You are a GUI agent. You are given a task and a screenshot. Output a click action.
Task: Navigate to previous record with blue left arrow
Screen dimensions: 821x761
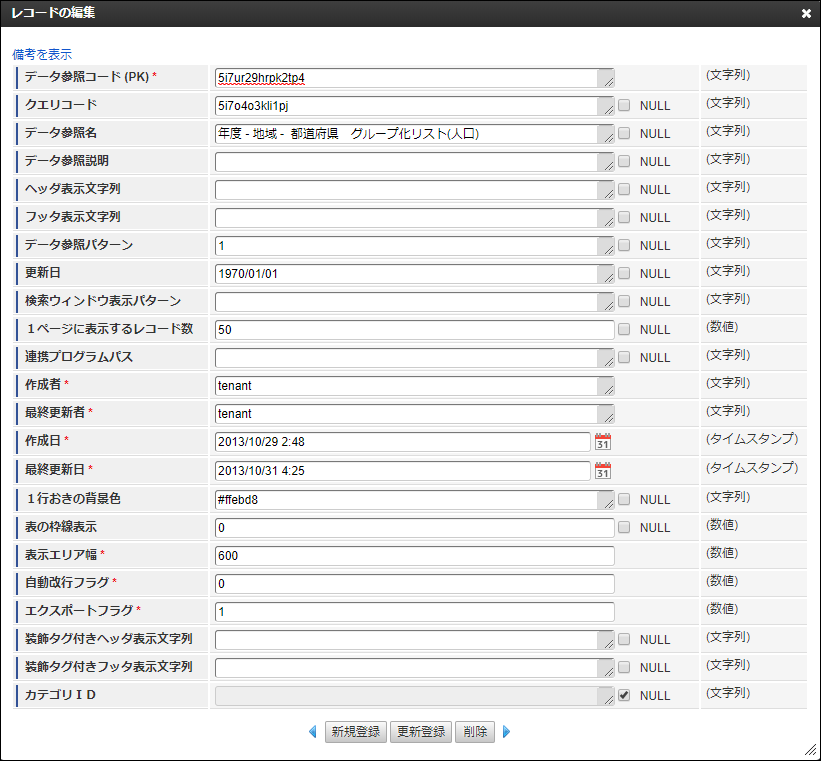pyautogui.click(x=311, y=732)
